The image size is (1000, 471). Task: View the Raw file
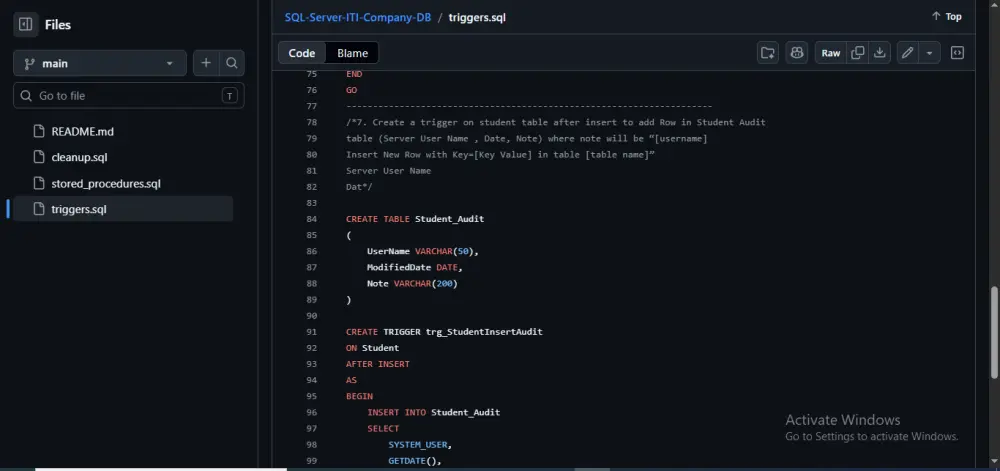831,53
